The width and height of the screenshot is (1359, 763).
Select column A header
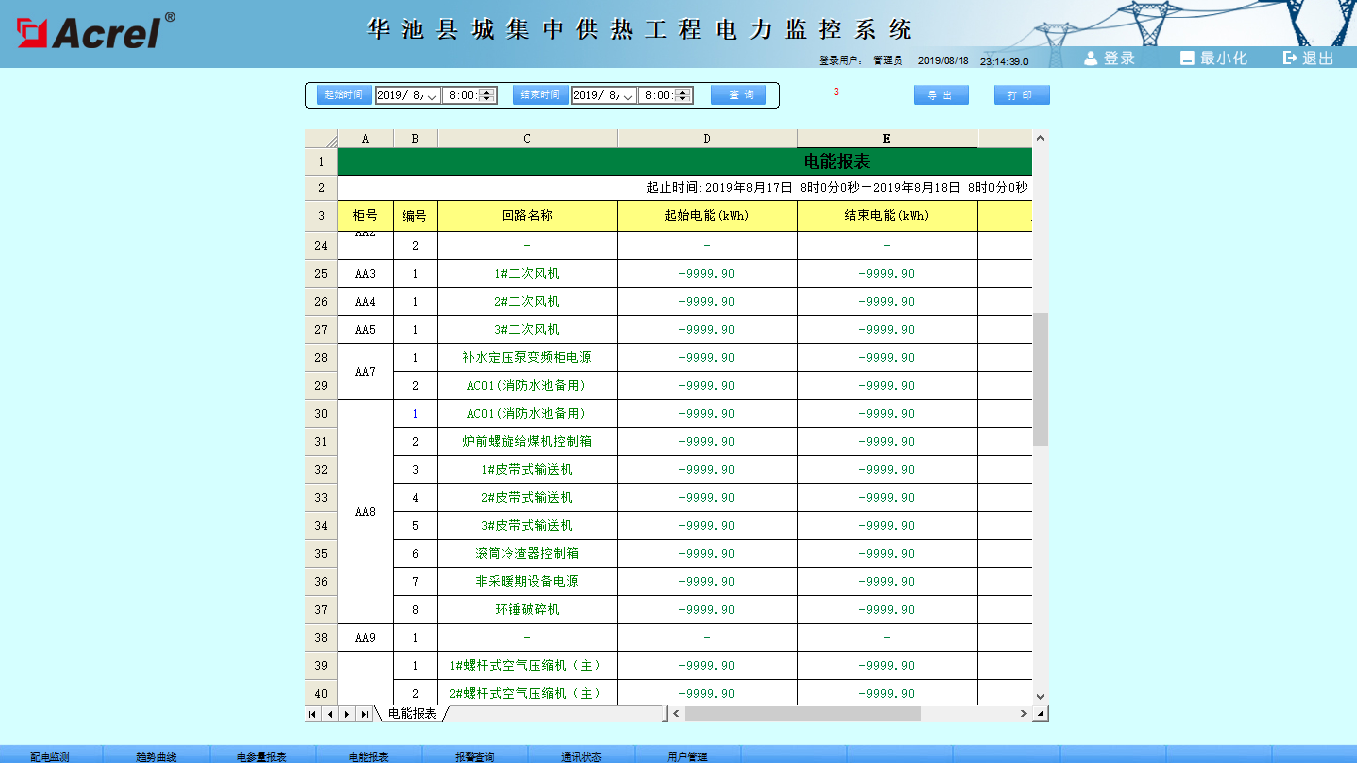pos(365,139)
